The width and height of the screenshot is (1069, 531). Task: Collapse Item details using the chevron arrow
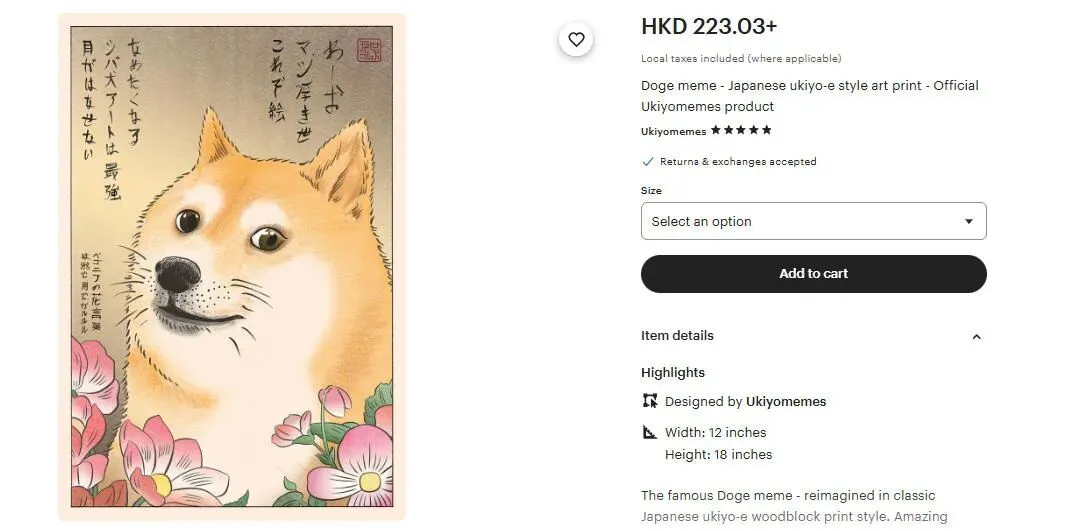pos(976,337)
